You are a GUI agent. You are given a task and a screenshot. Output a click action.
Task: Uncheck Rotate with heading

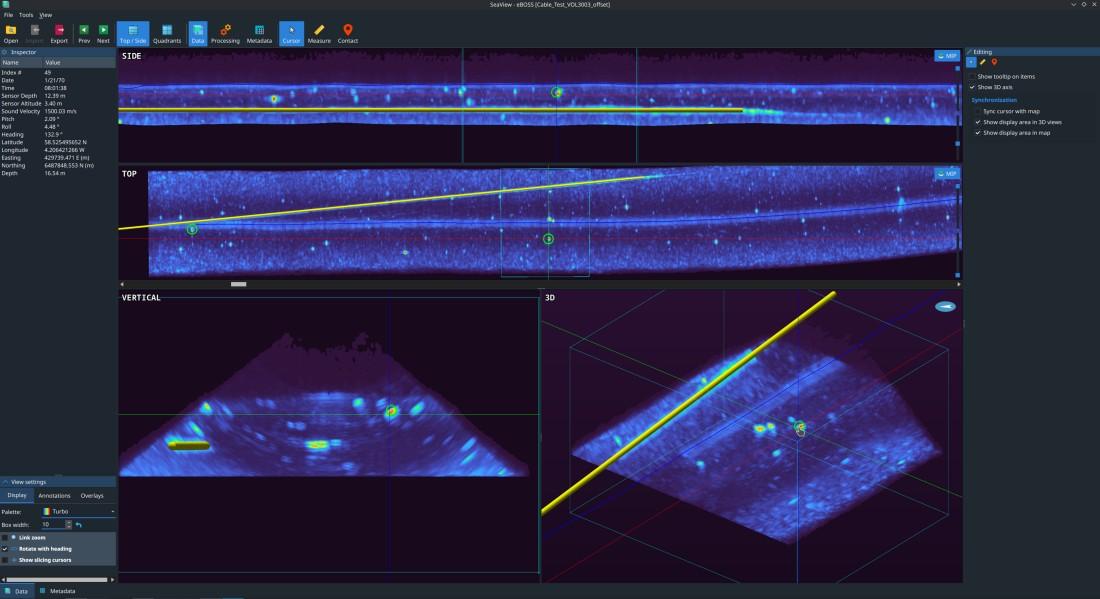coord(5,549)
